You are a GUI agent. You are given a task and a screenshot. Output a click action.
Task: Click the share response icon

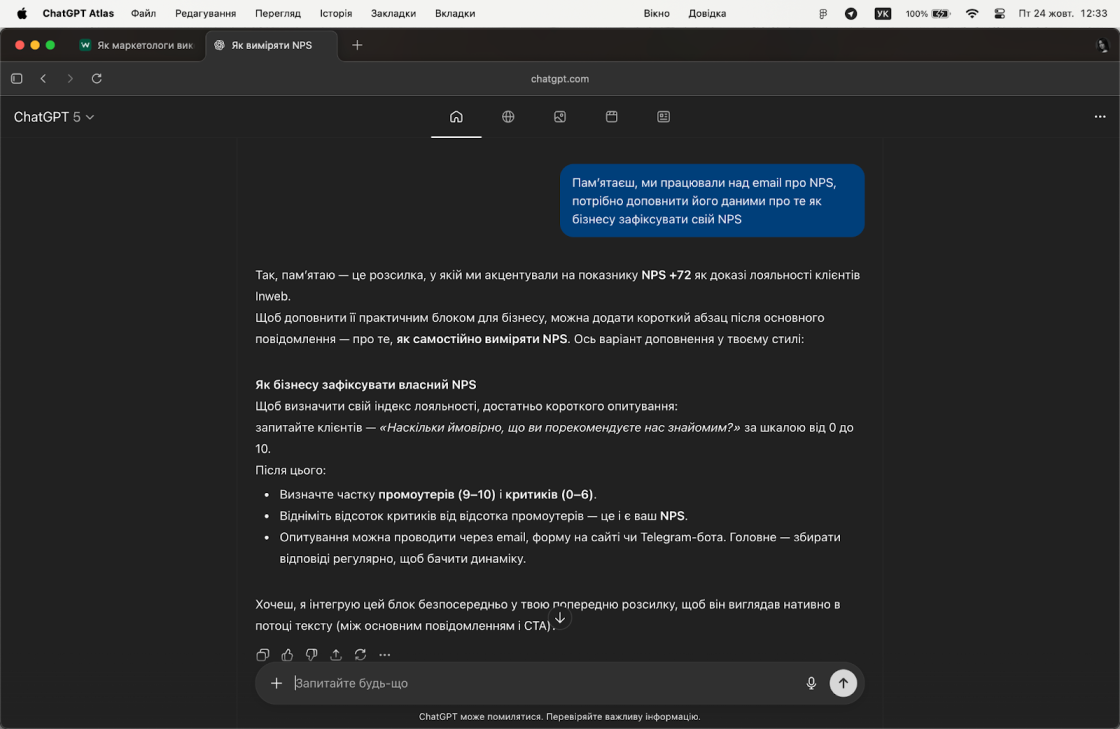click(x=336, y=655)
